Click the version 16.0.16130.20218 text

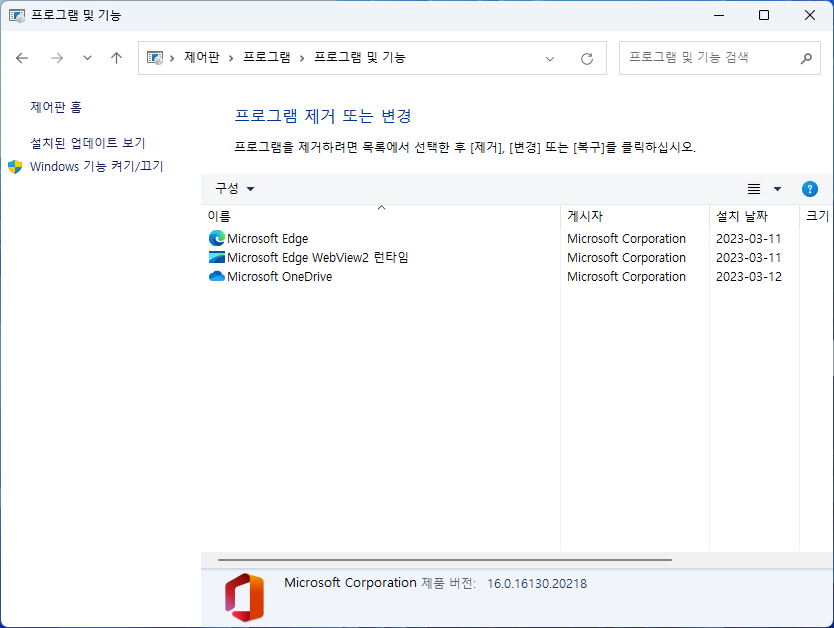(x=537, y=584)
